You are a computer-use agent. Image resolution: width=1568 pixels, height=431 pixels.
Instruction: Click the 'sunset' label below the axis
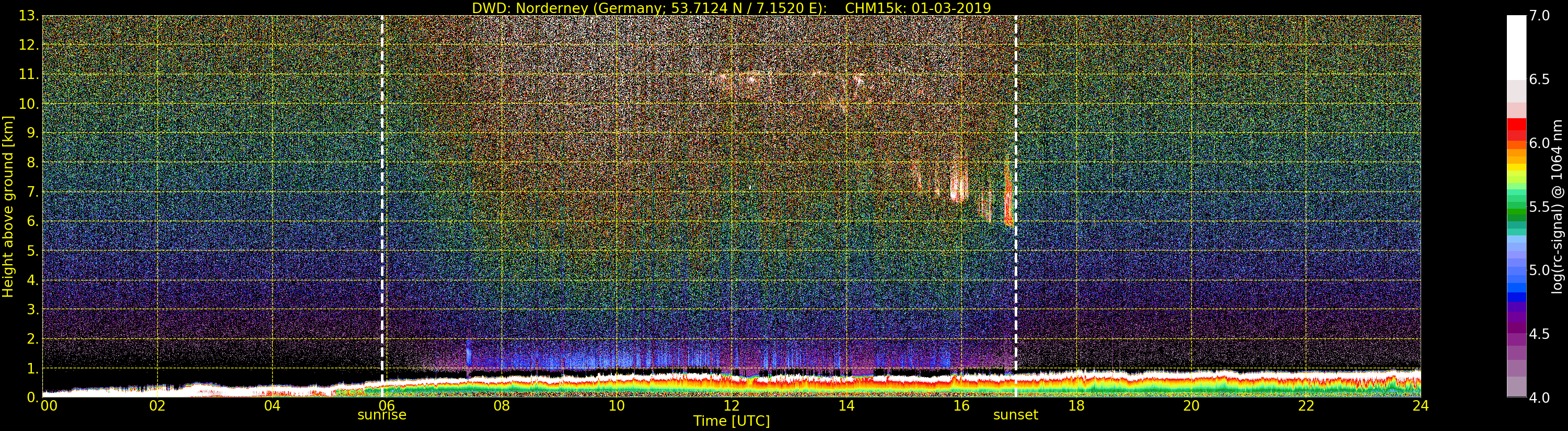1015,415
